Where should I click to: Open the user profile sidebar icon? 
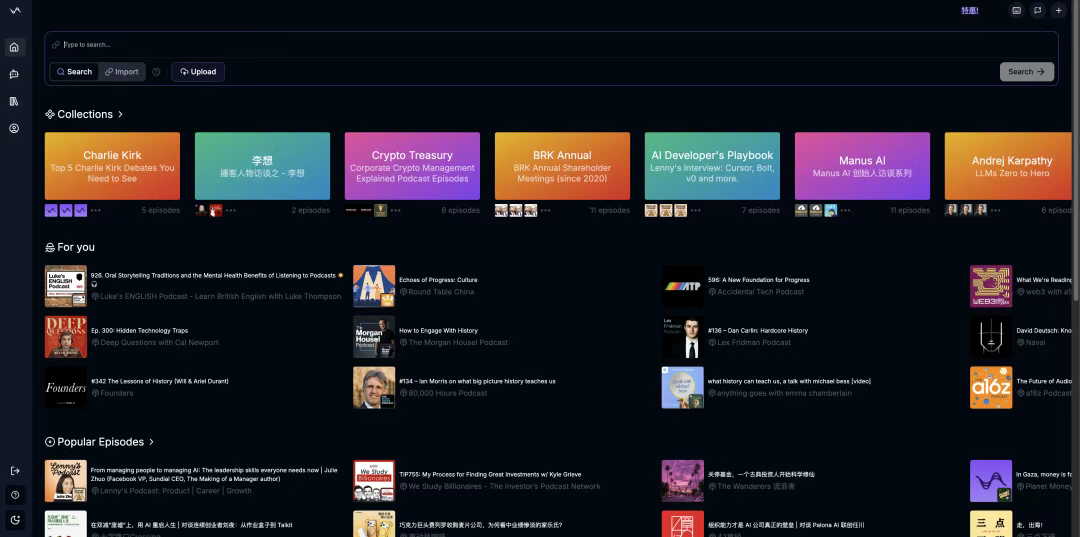point(14,128)
